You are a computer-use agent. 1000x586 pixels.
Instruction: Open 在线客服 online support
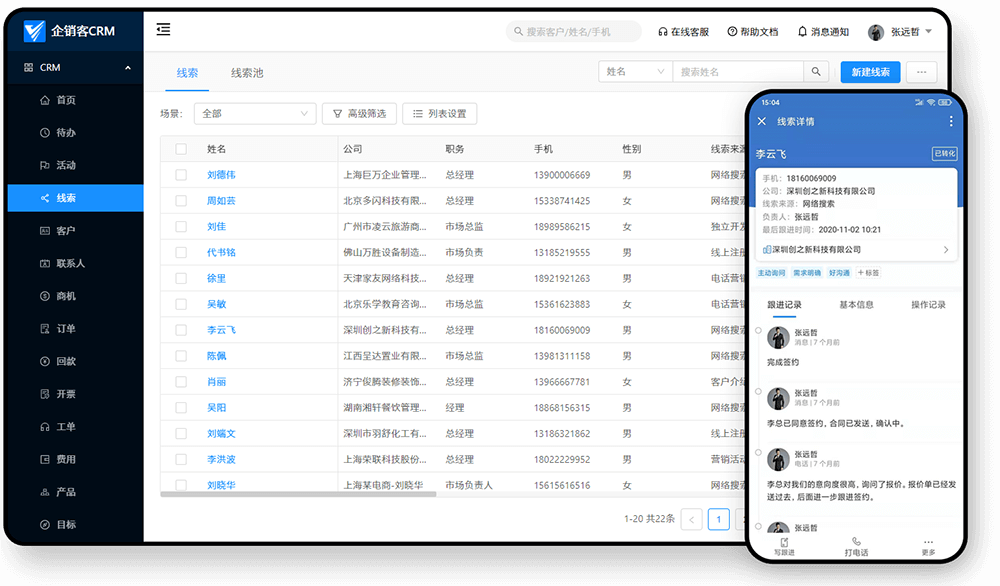(683, 32)
